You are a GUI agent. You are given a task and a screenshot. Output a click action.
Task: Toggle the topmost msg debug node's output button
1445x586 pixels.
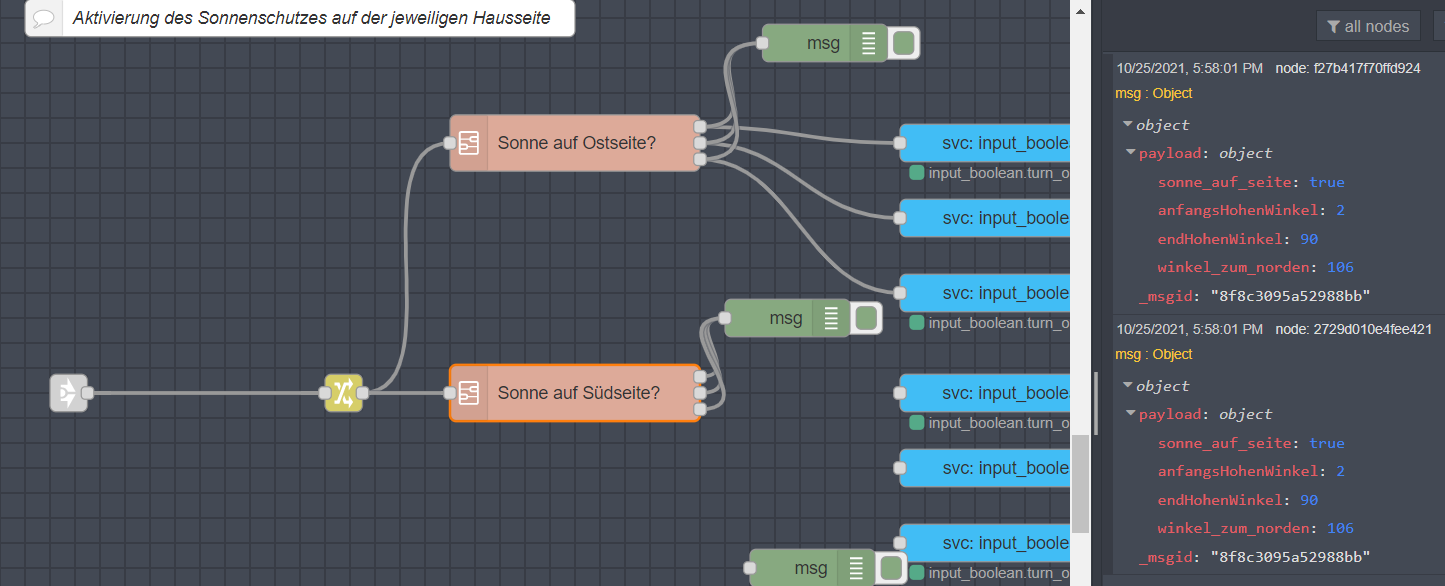tap(903, 43)
